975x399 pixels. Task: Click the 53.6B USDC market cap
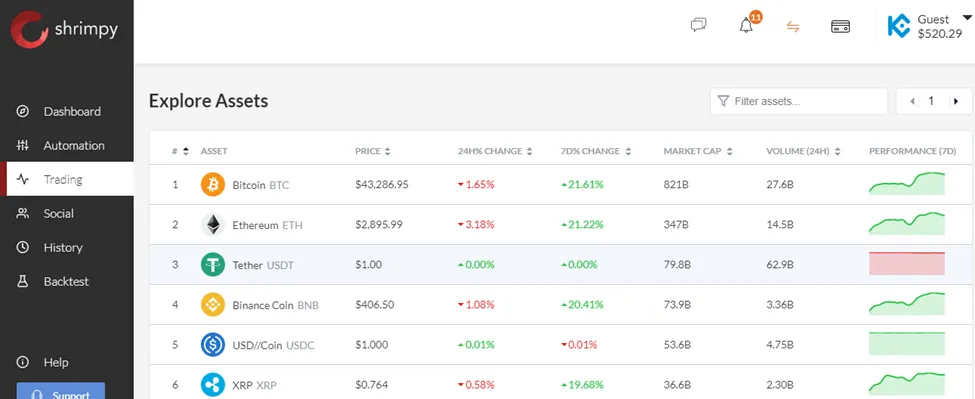(x=677, y=345)
